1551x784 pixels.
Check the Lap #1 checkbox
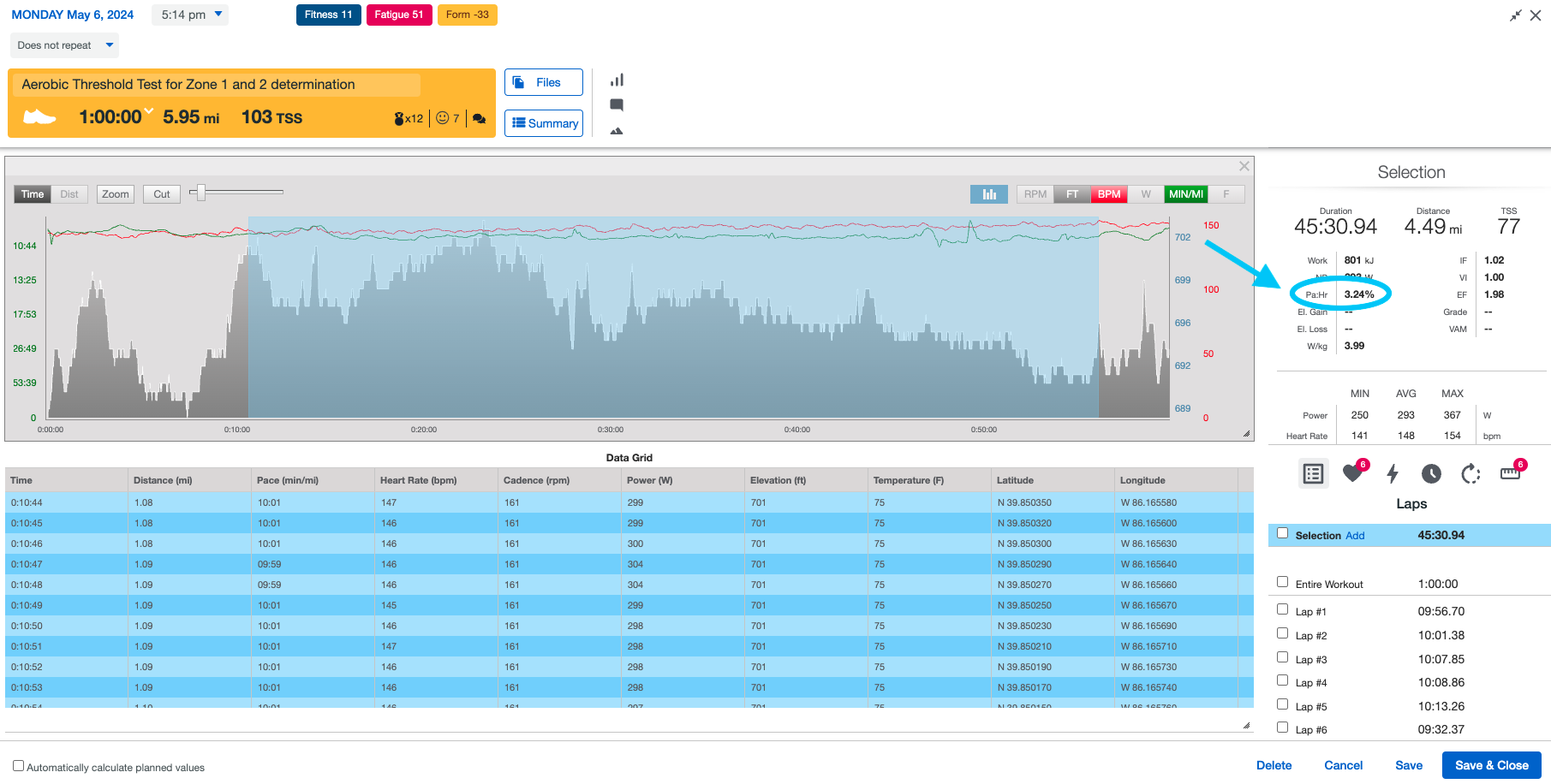pyautogui.click(x=1282, y=609)
